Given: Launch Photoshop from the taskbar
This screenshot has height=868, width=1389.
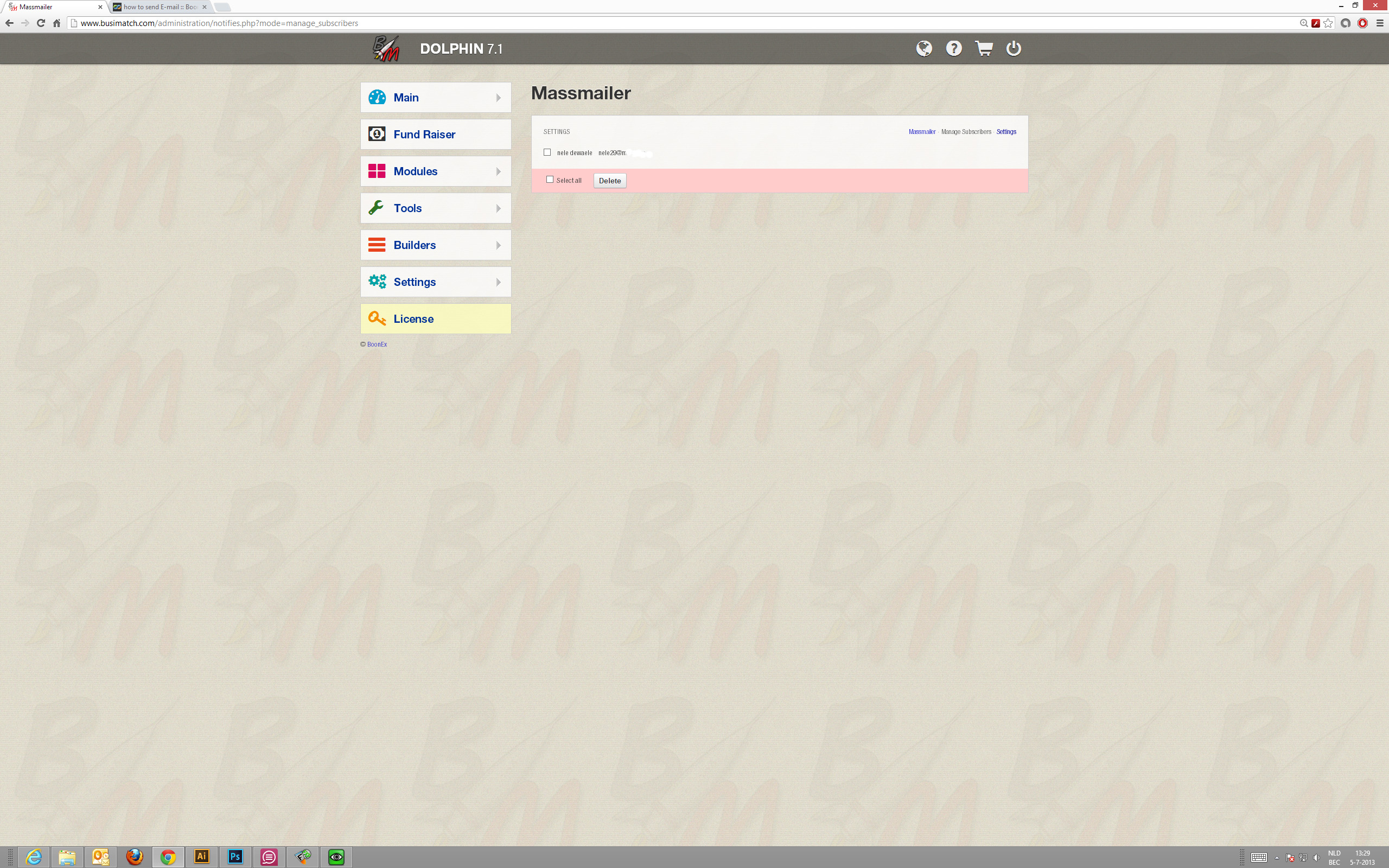Looking at the screenshot, I should (235, 857).
